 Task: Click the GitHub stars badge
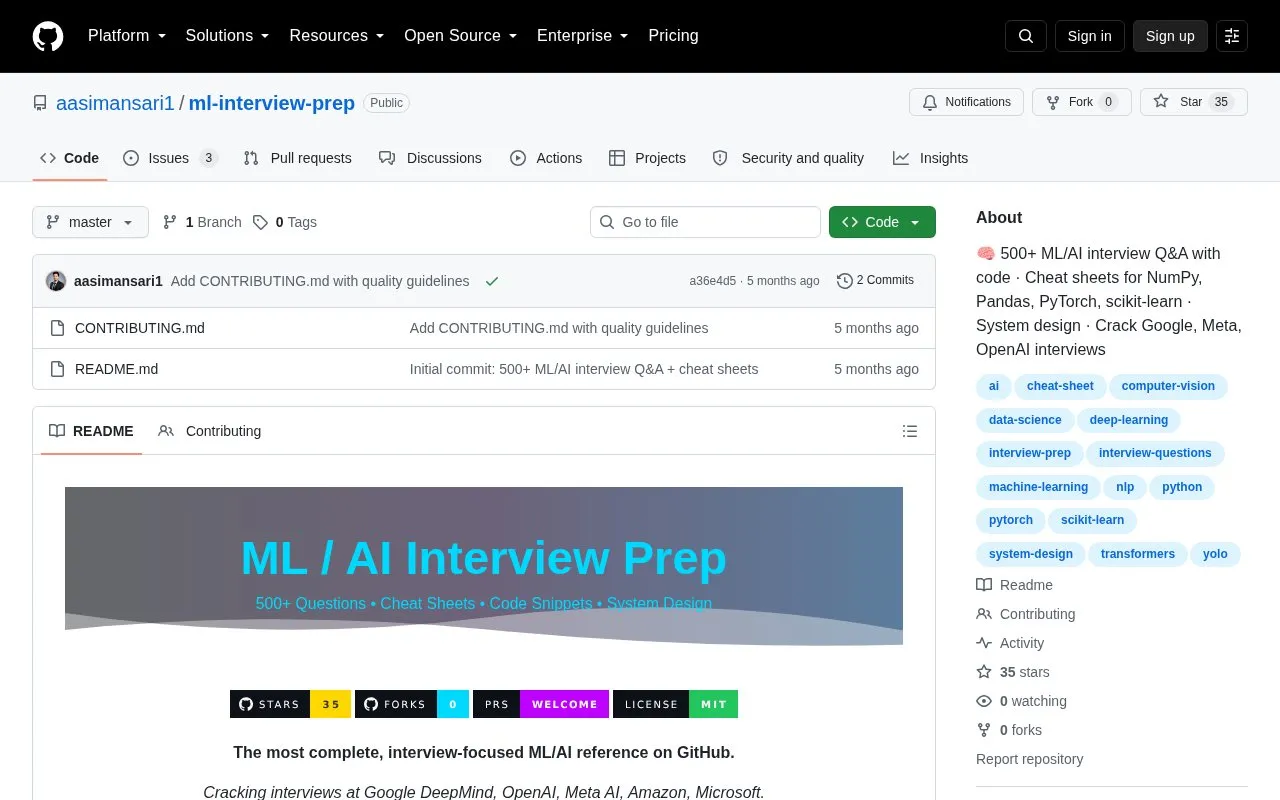(290, 704)
